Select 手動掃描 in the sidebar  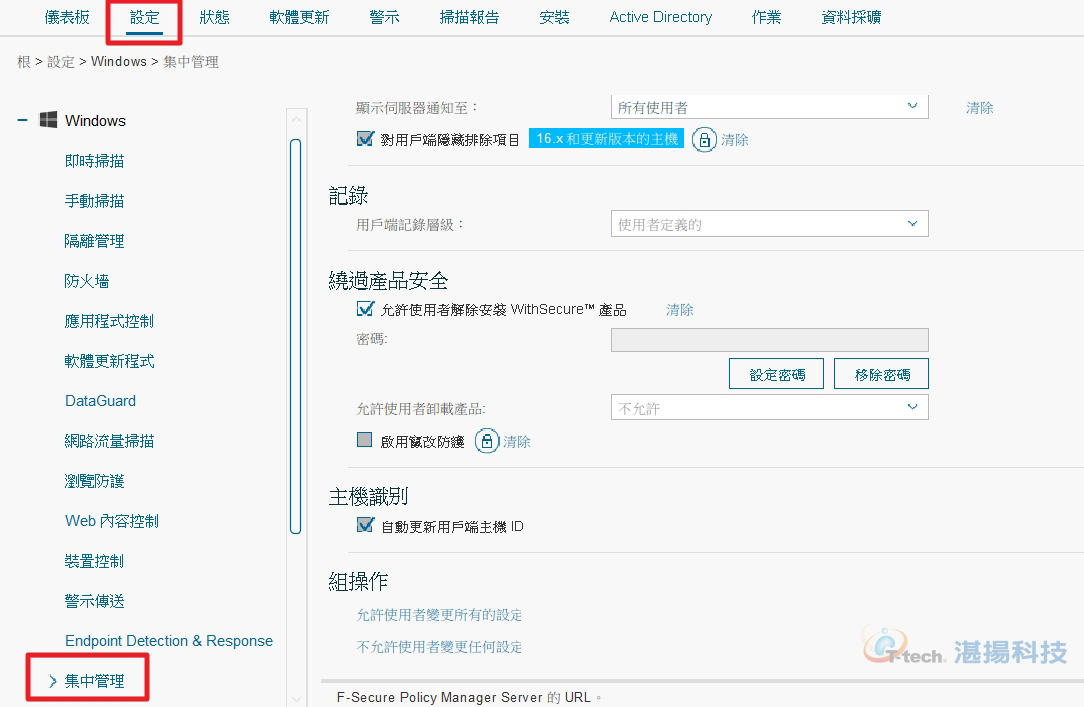95,201
